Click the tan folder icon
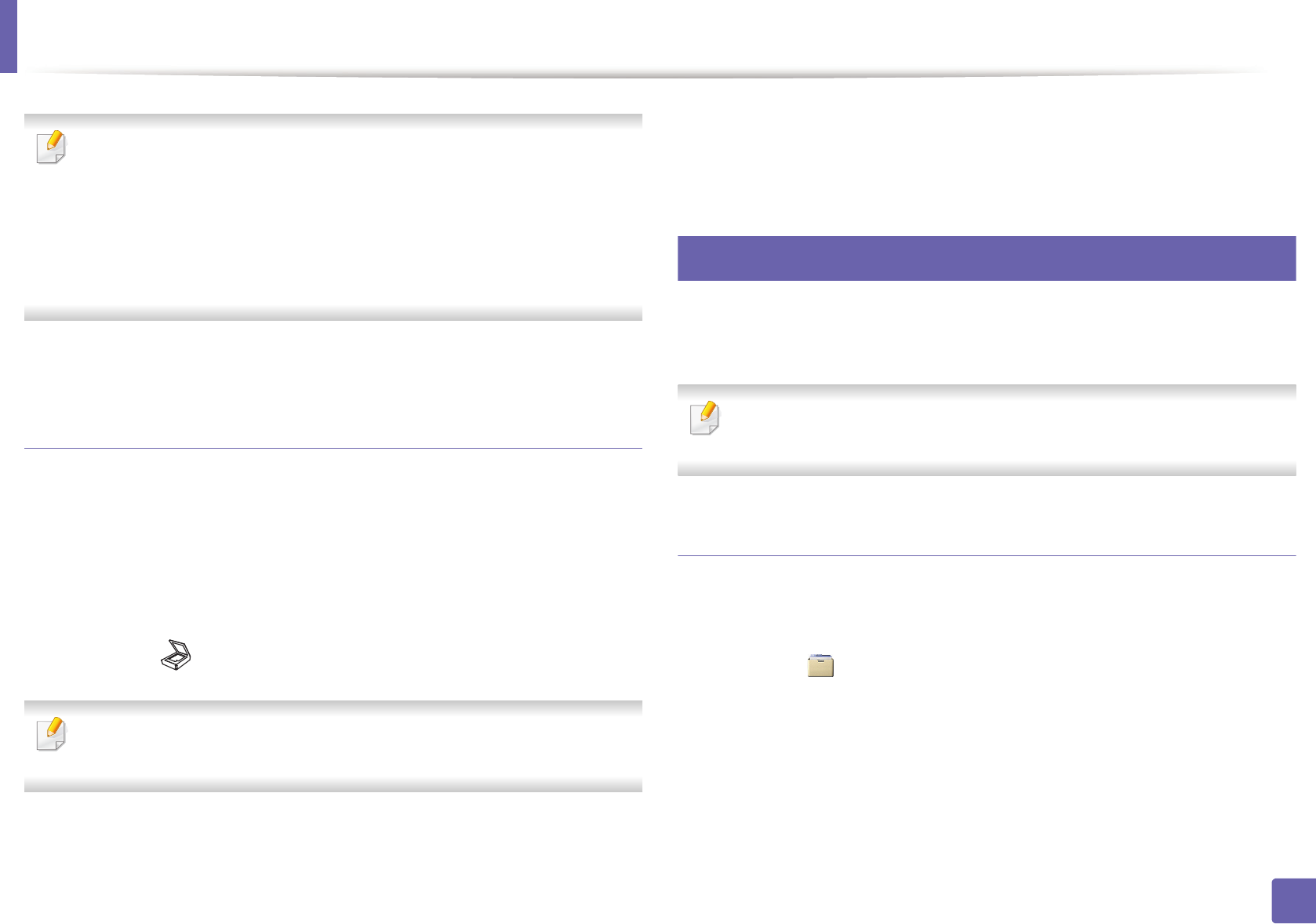Screen dimensions: 1316x924 click(x=820, y=665)
